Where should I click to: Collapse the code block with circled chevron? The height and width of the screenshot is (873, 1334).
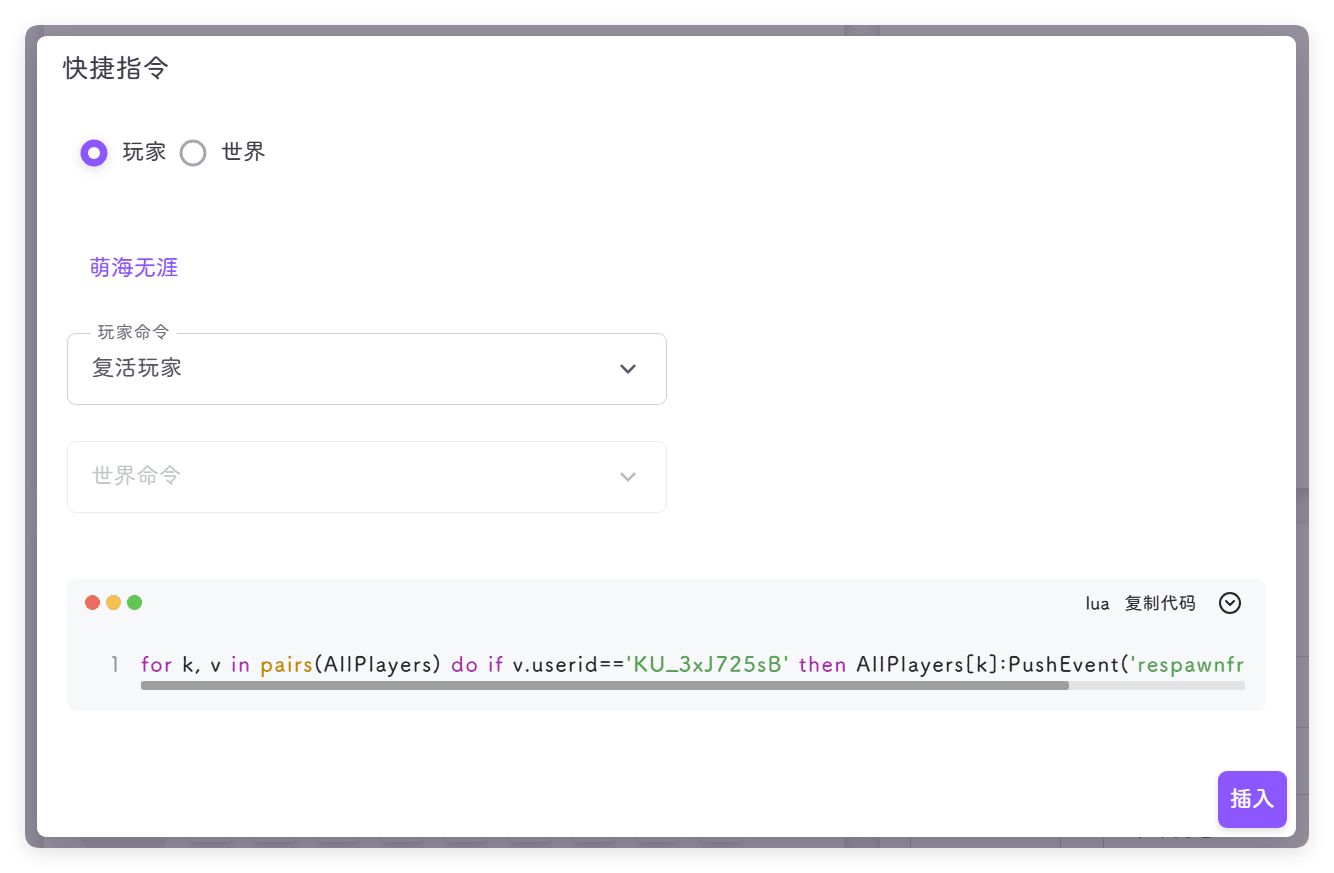1230,603
